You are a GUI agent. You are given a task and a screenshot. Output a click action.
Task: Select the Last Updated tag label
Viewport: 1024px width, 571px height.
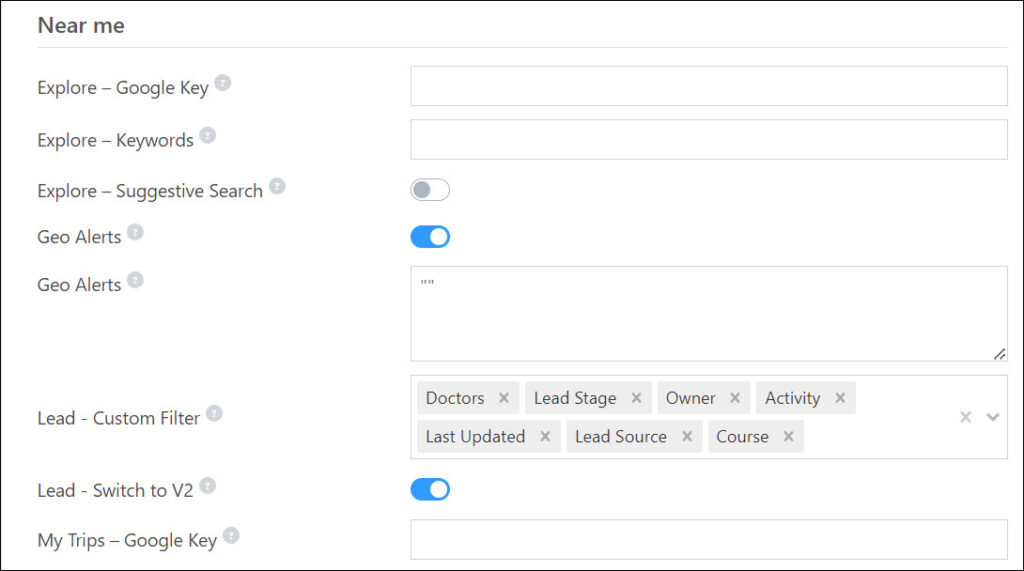point(475,436)
